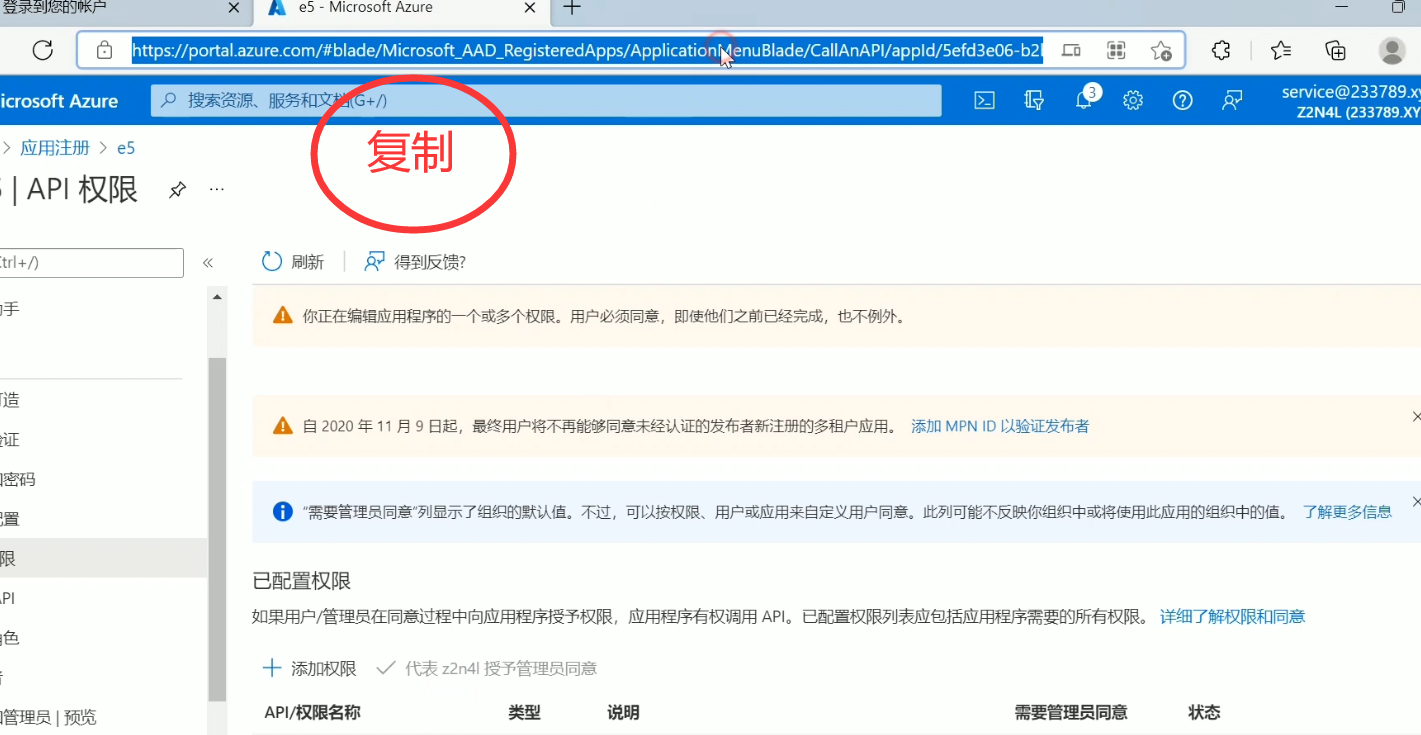Open the browser favorites list icon
The image size is (1421, 735).
(x=1281, y=50)
